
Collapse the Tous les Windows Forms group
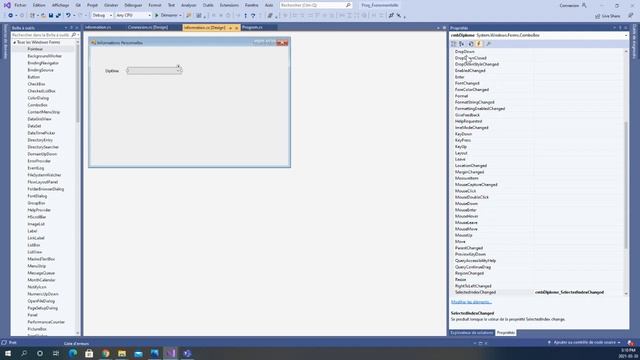click(15, 42)
